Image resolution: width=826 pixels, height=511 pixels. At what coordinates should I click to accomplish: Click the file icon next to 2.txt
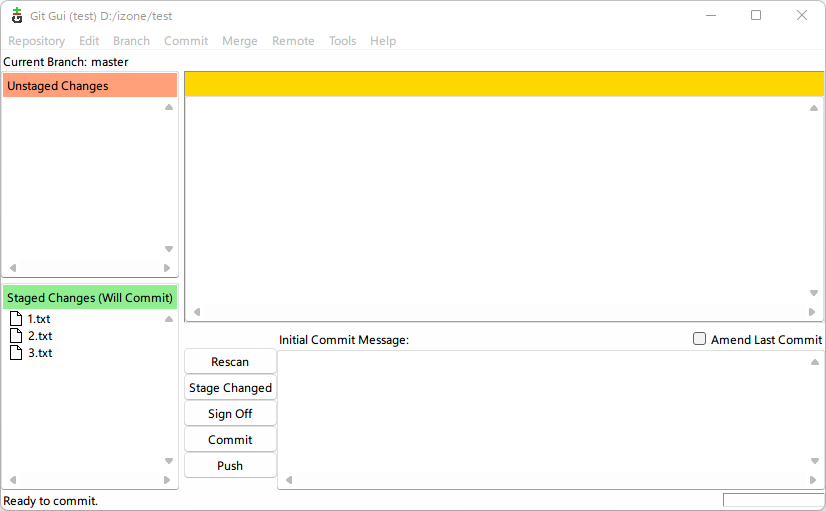pos(15,336)
